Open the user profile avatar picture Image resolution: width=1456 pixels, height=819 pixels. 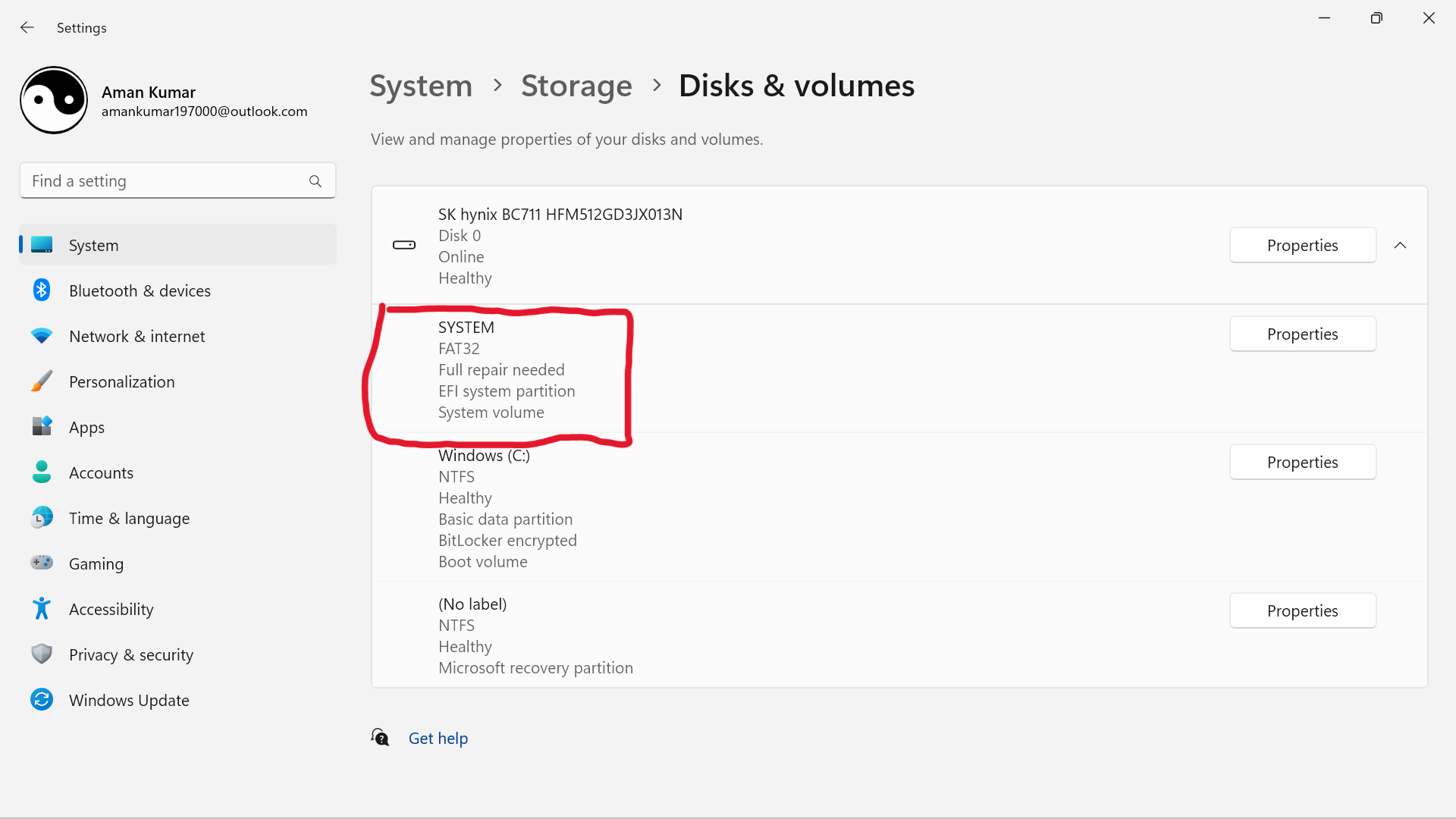pyautogui.click(x=54, y=100)
